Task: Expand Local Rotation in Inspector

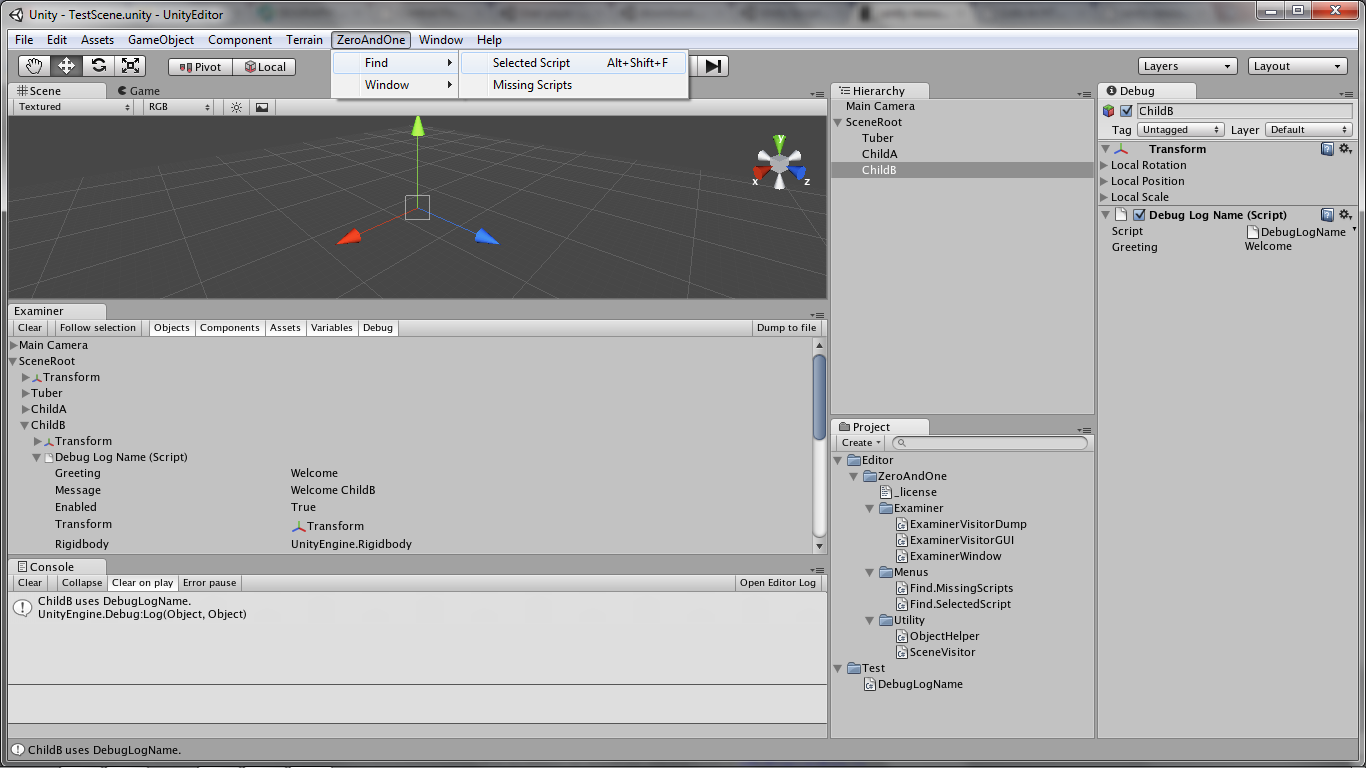Action: click(1105, 165)
